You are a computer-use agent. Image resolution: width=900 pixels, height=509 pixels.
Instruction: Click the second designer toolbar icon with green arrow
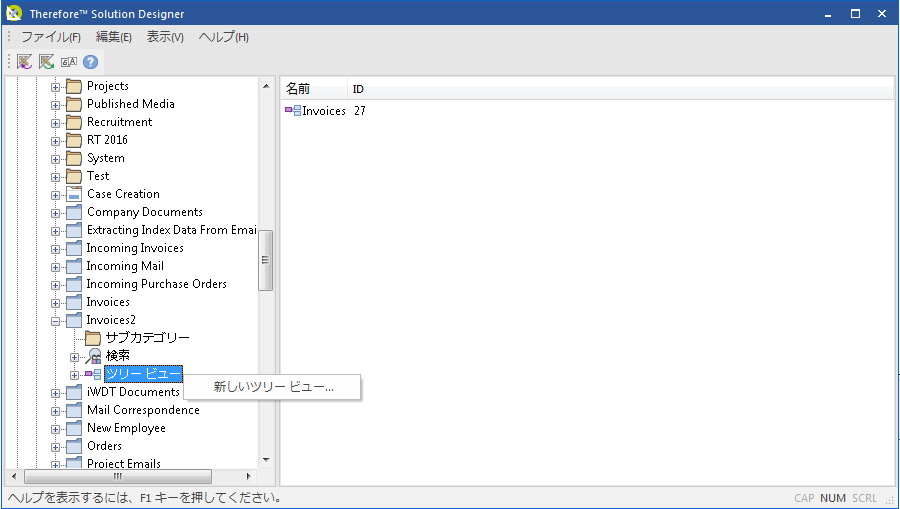46,61
